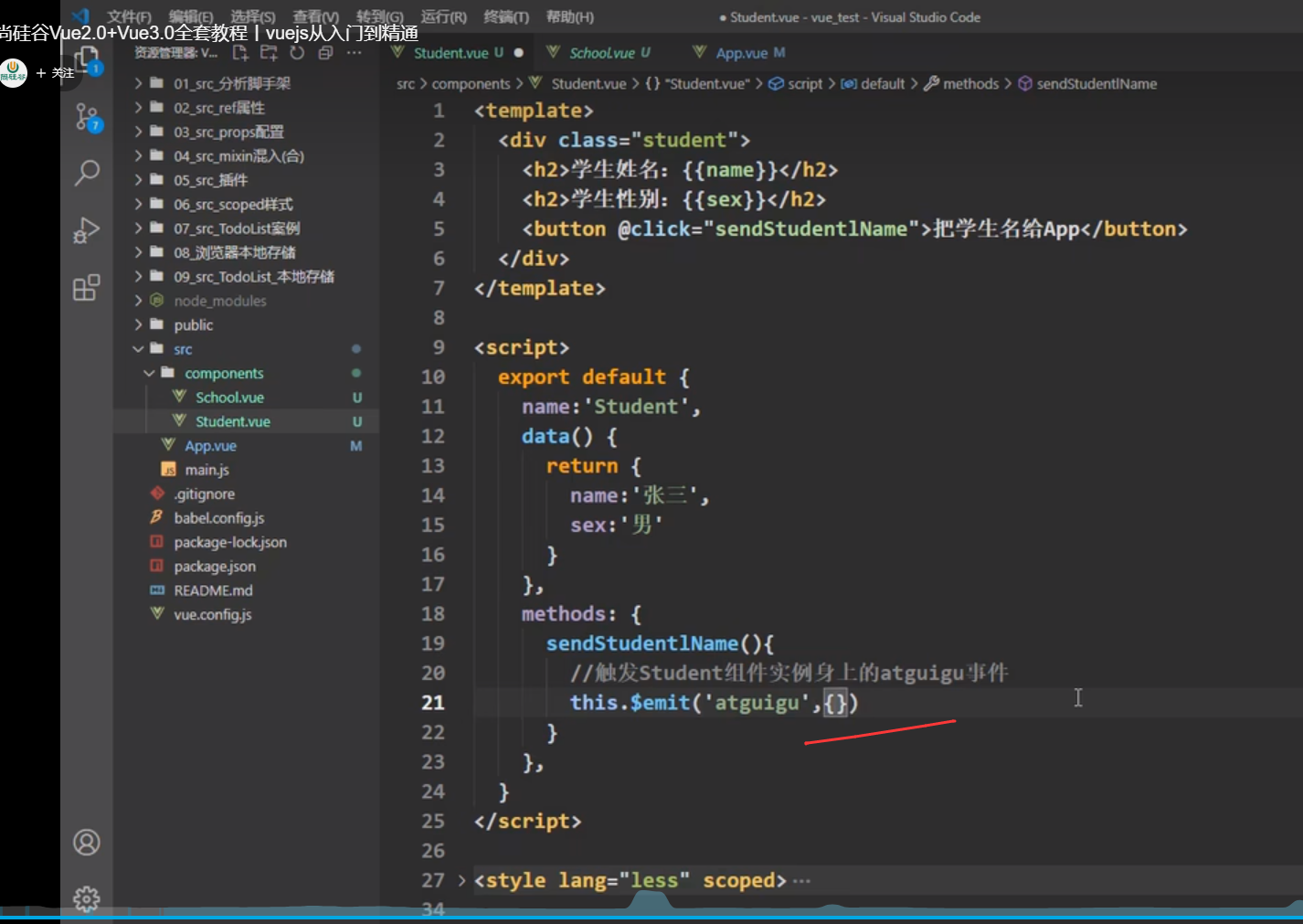
Task: Click the "export default {" code line
Action: point(594,377)
